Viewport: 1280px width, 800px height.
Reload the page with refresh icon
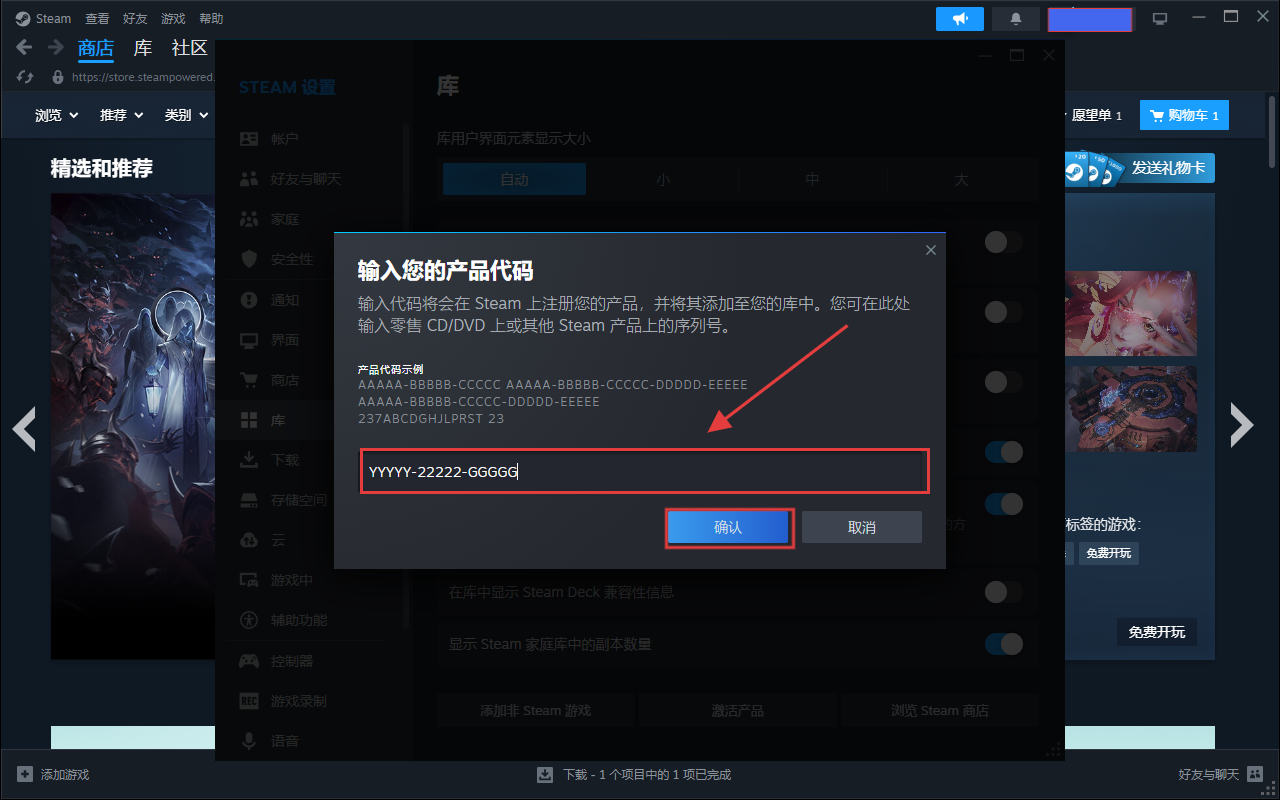(26, 76)
